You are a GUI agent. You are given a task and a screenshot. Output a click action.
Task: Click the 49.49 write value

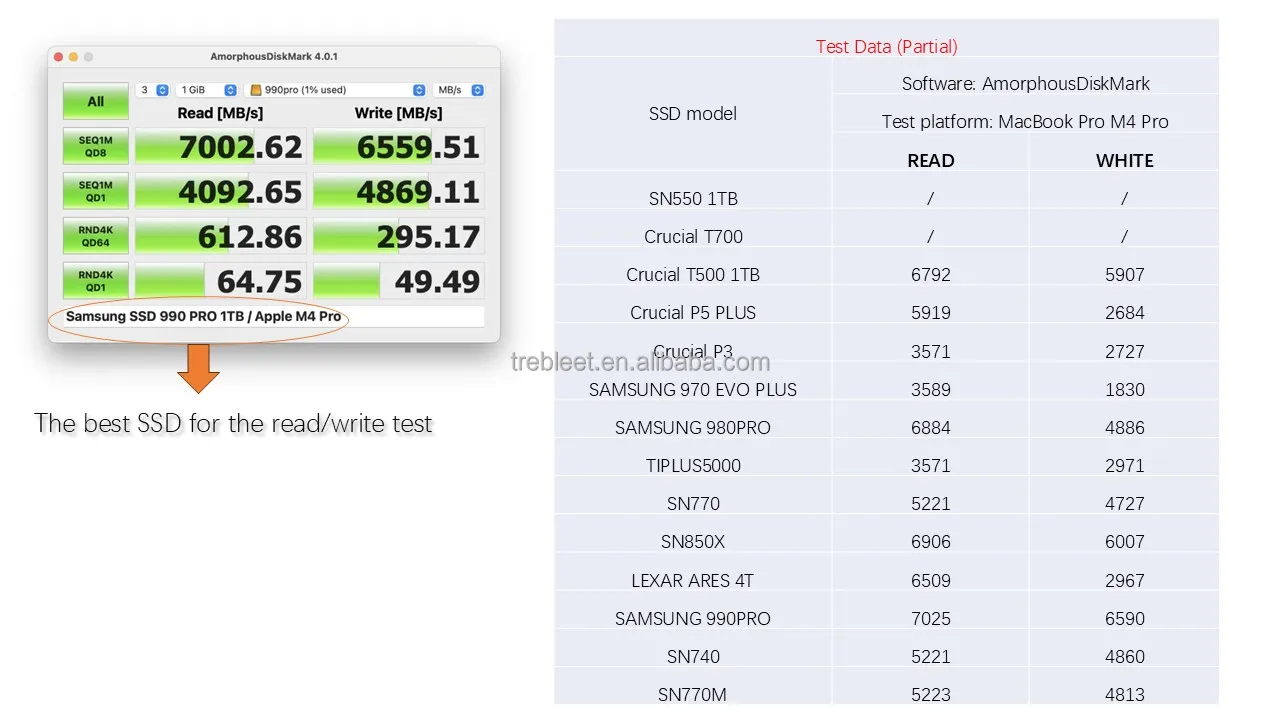click(399, 281)
